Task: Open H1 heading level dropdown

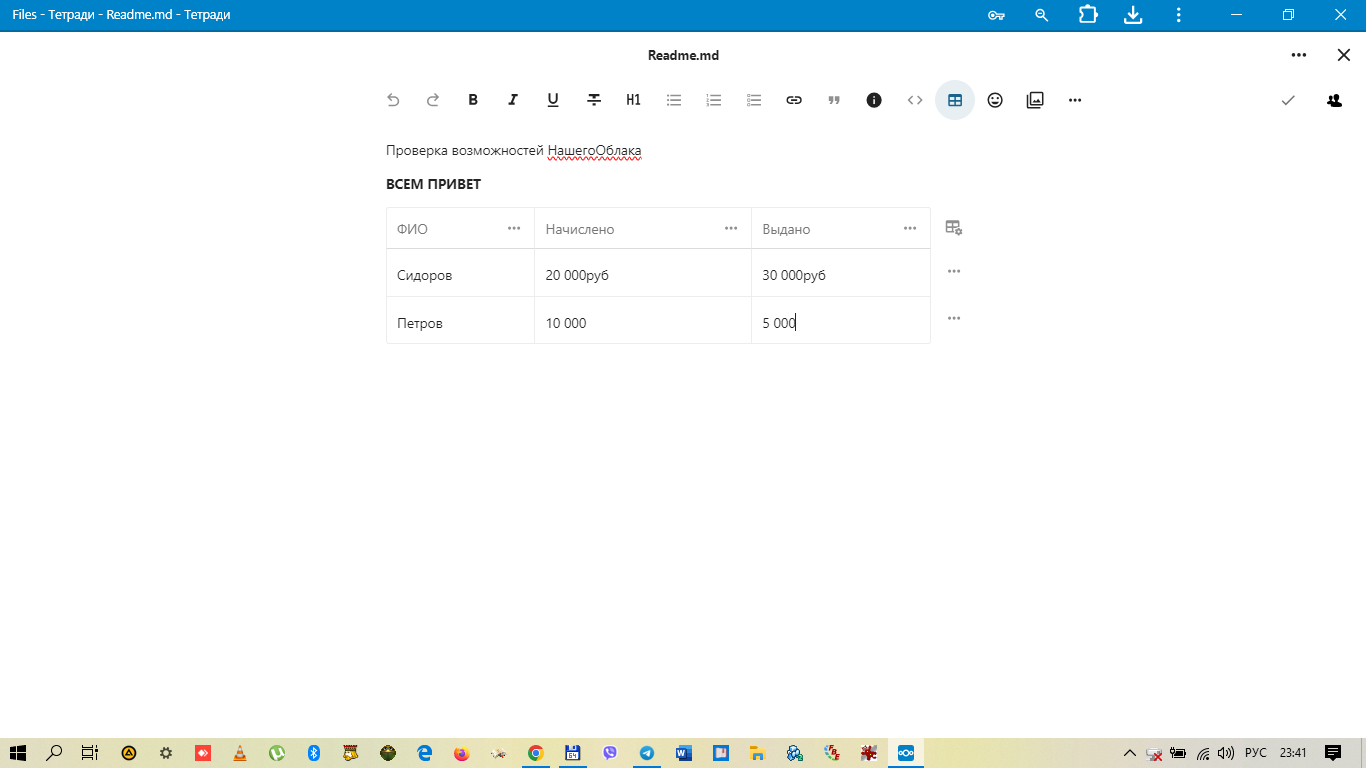Action: 633,100
